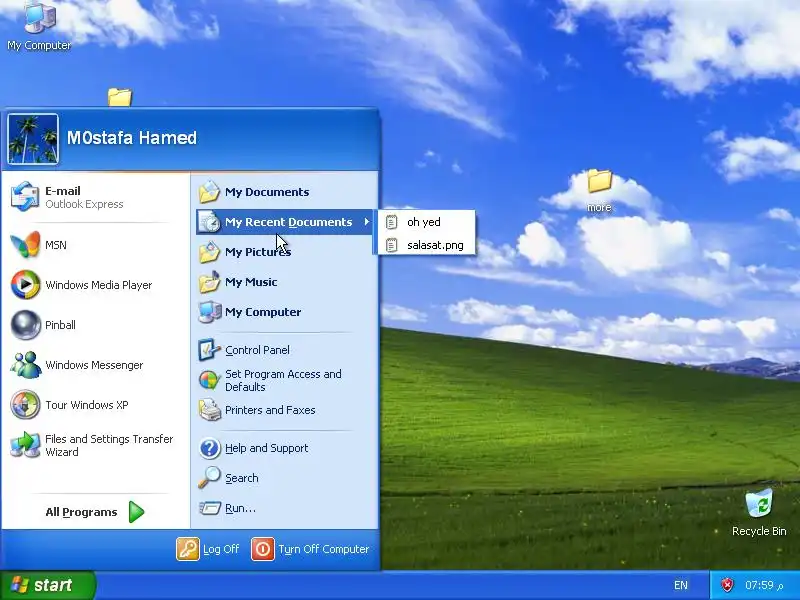800x600 pixels.
Task: Click the Start button
Action: [48, 585]
